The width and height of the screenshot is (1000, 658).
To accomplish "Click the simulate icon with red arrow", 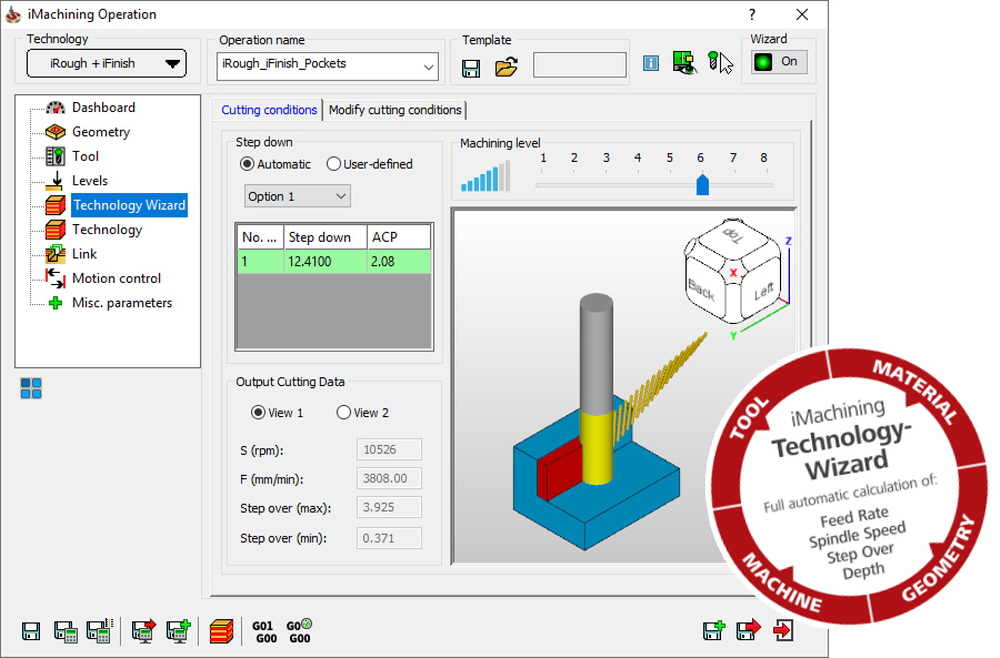I will pos(143,631).
